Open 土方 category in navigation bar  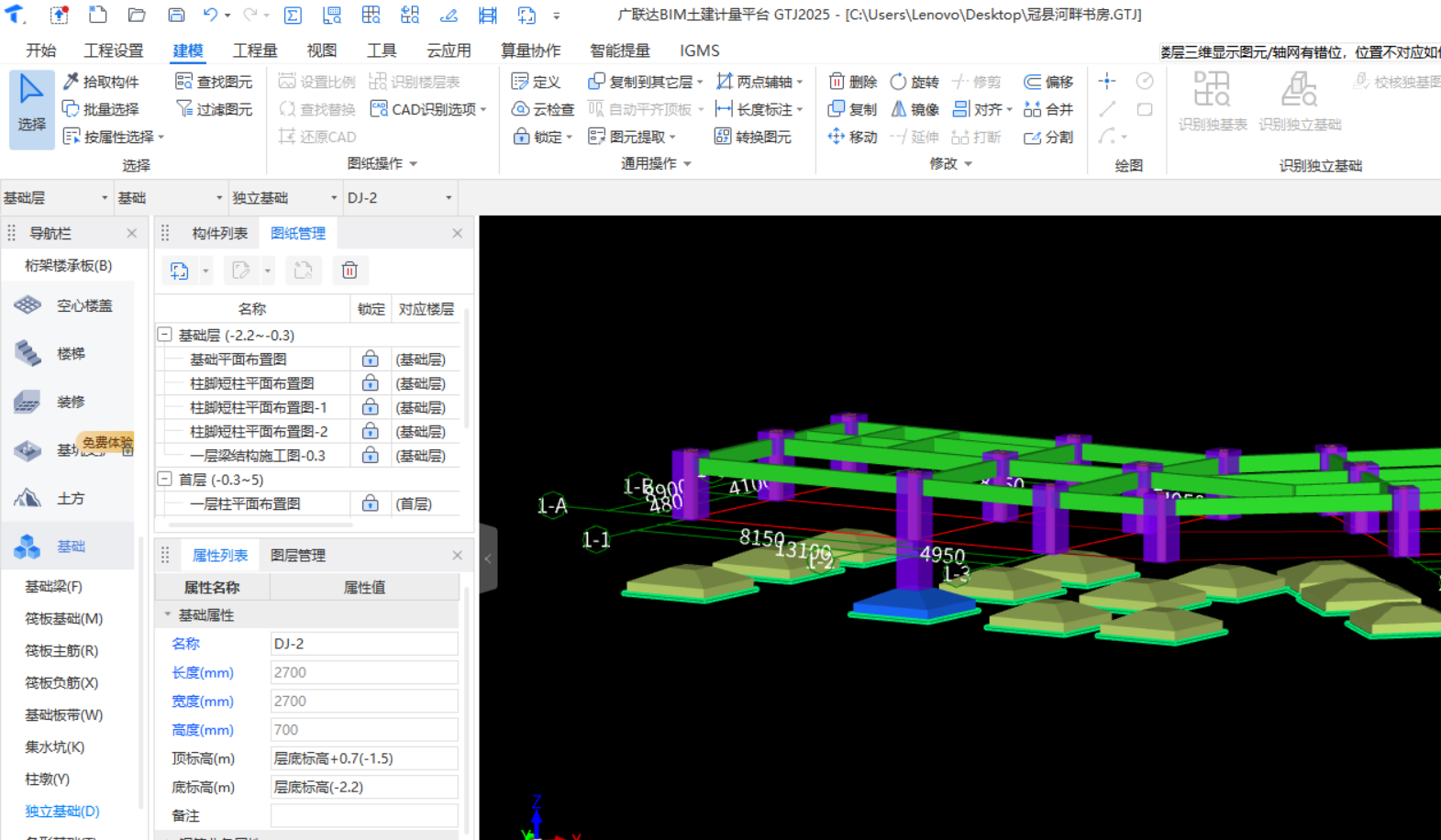[70, 498]
